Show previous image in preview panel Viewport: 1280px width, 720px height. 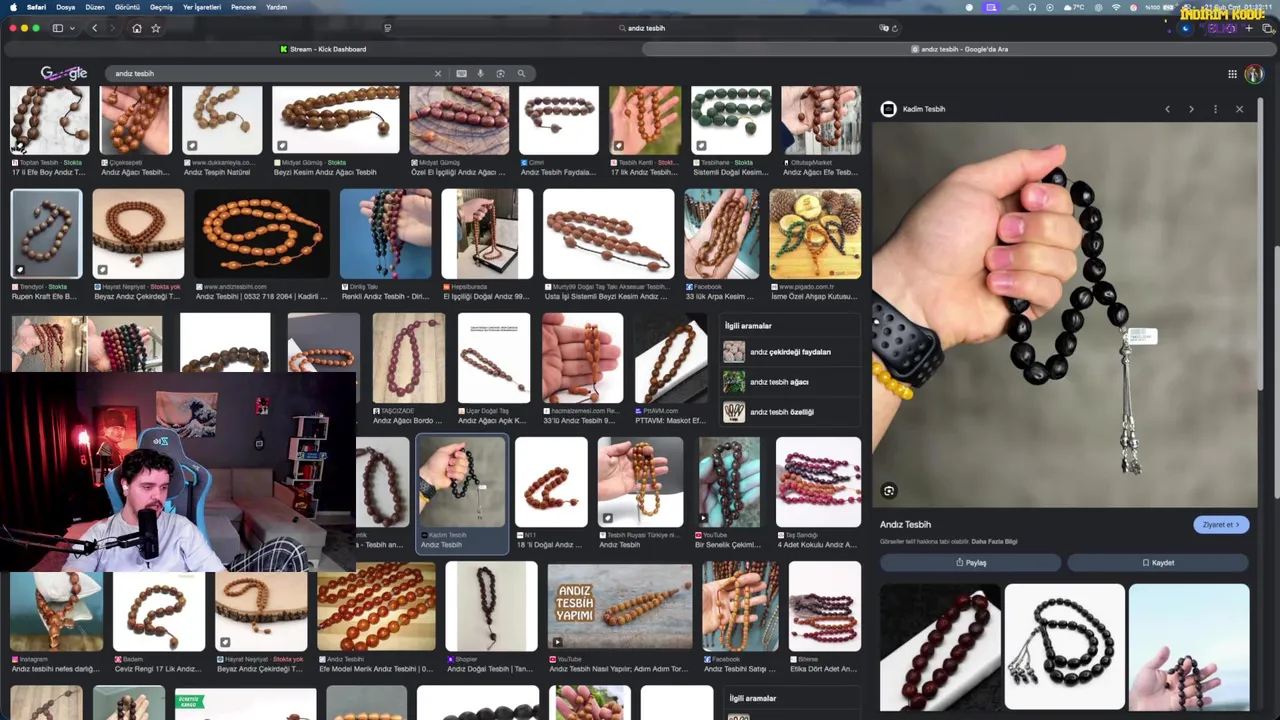[1167, 109]
